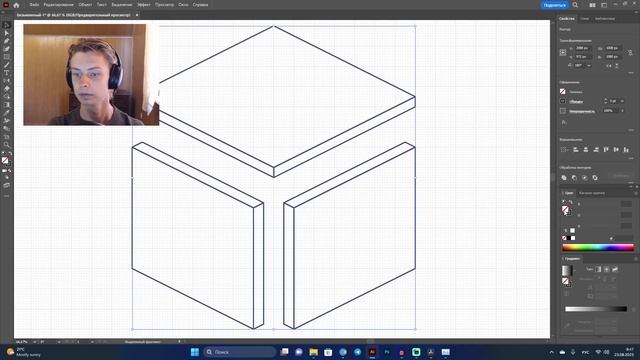This screenshot has width=640, height=360.
Task: Click the Exclude pathfinder icon
Action: (x=595, y=178)
